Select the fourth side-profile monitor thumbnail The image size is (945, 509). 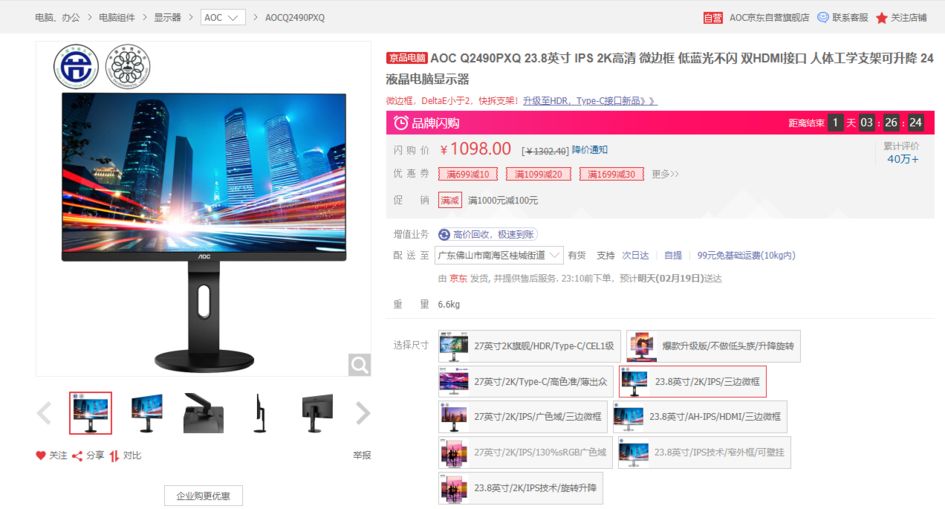260,413
